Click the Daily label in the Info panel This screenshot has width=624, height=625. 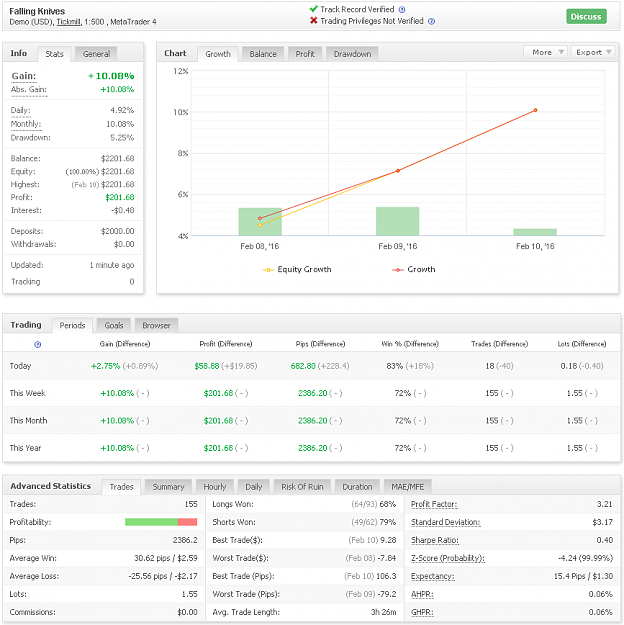point(20,110)
